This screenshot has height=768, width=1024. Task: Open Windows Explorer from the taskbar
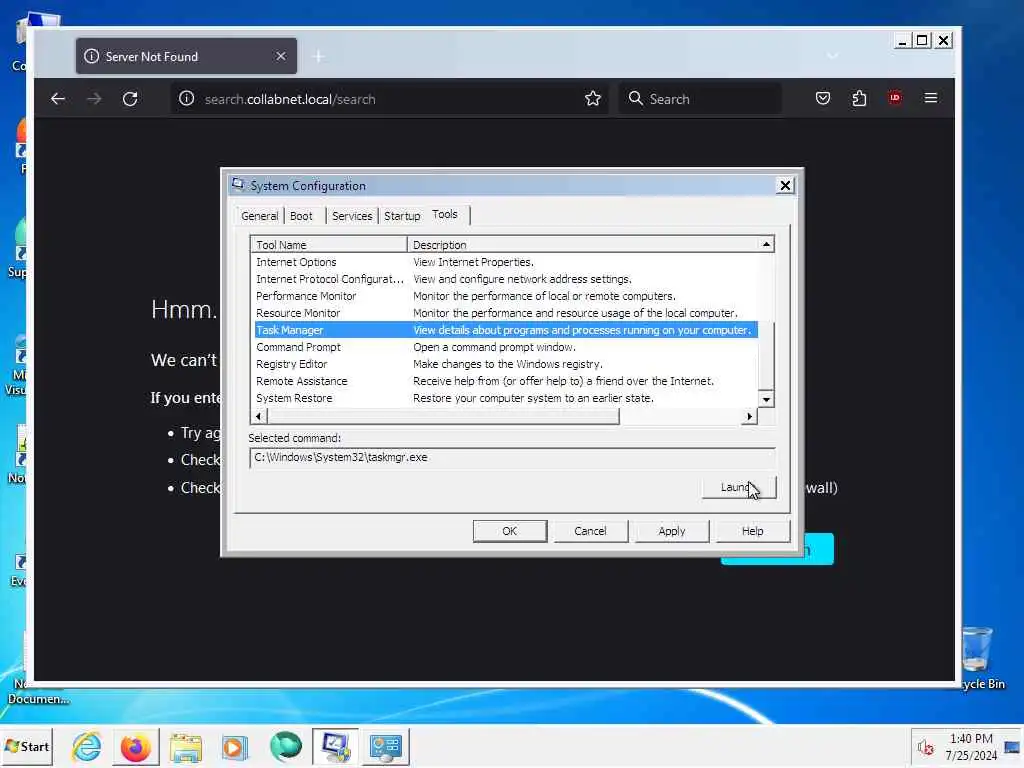(185, 746)
